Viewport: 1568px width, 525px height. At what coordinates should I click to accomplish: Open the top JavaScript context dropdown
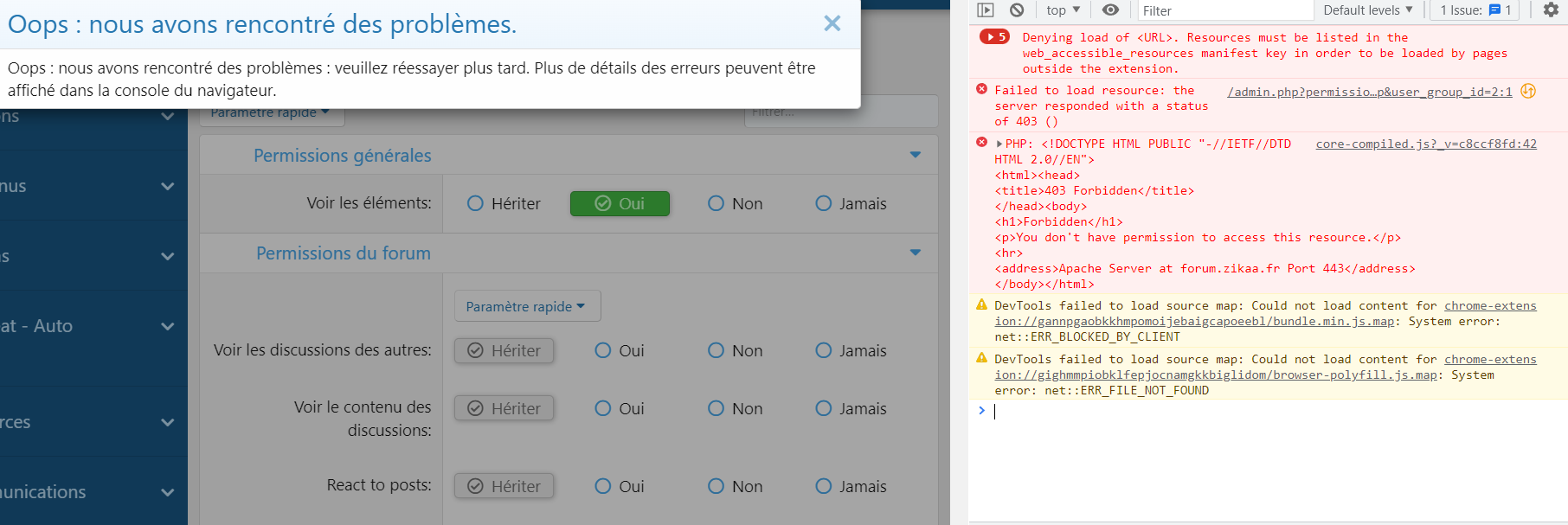click(x=1063, y=10)
